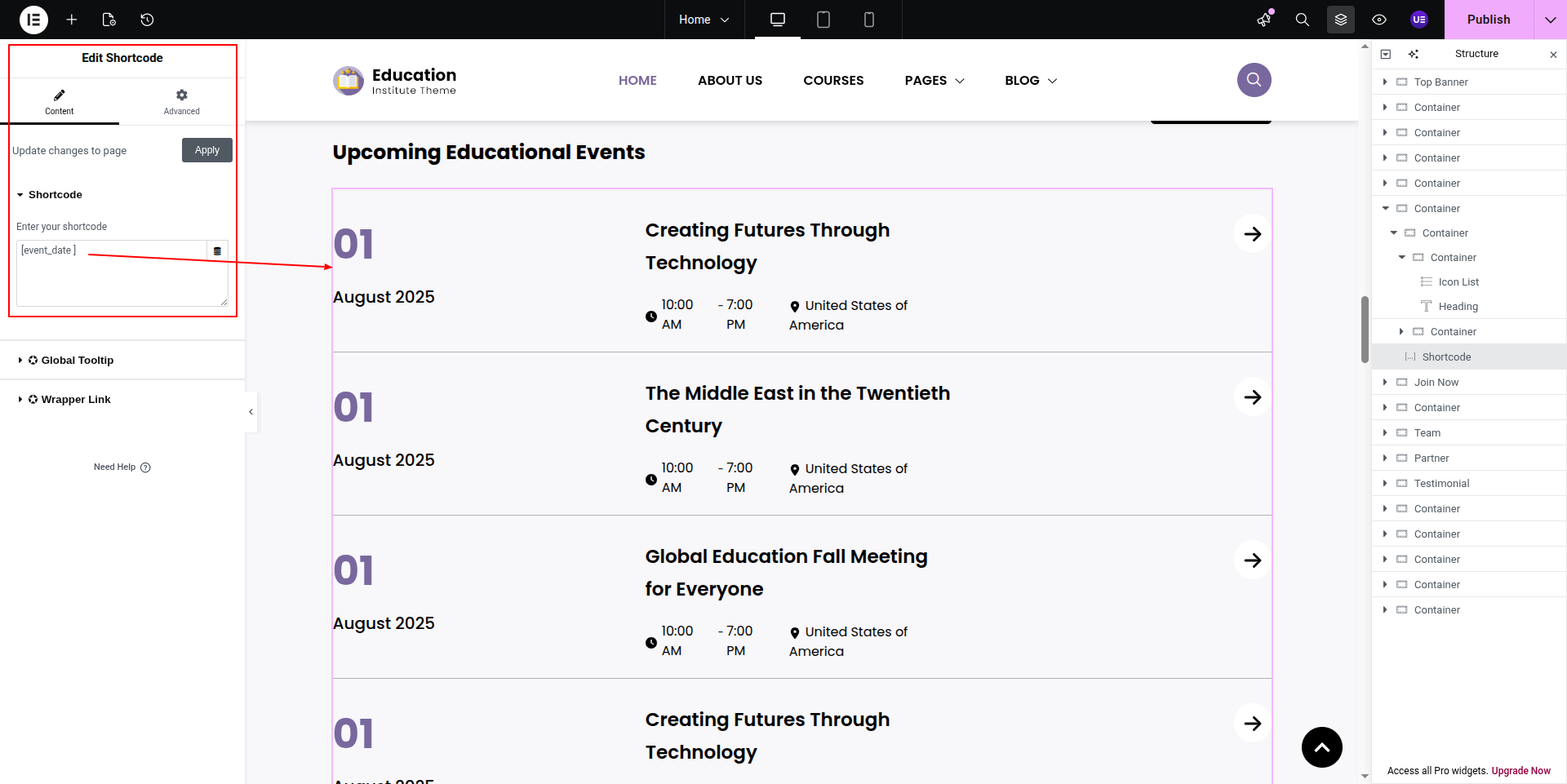Click the purple search button in site header
1567x784 pixels.
tap(1254, 80)
